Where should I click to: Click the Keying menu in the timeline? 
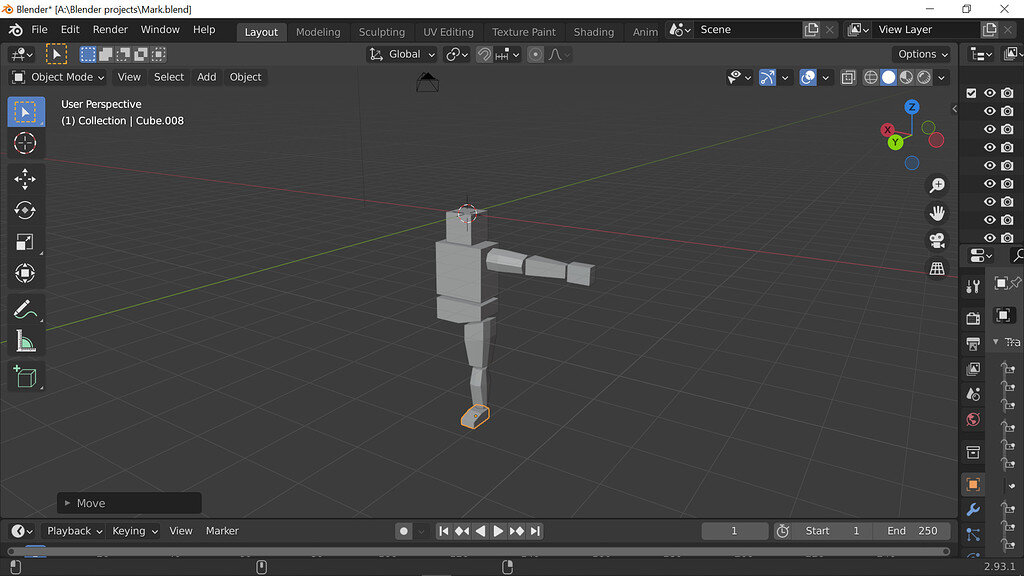pyautogui.click(x=134, y=531)
